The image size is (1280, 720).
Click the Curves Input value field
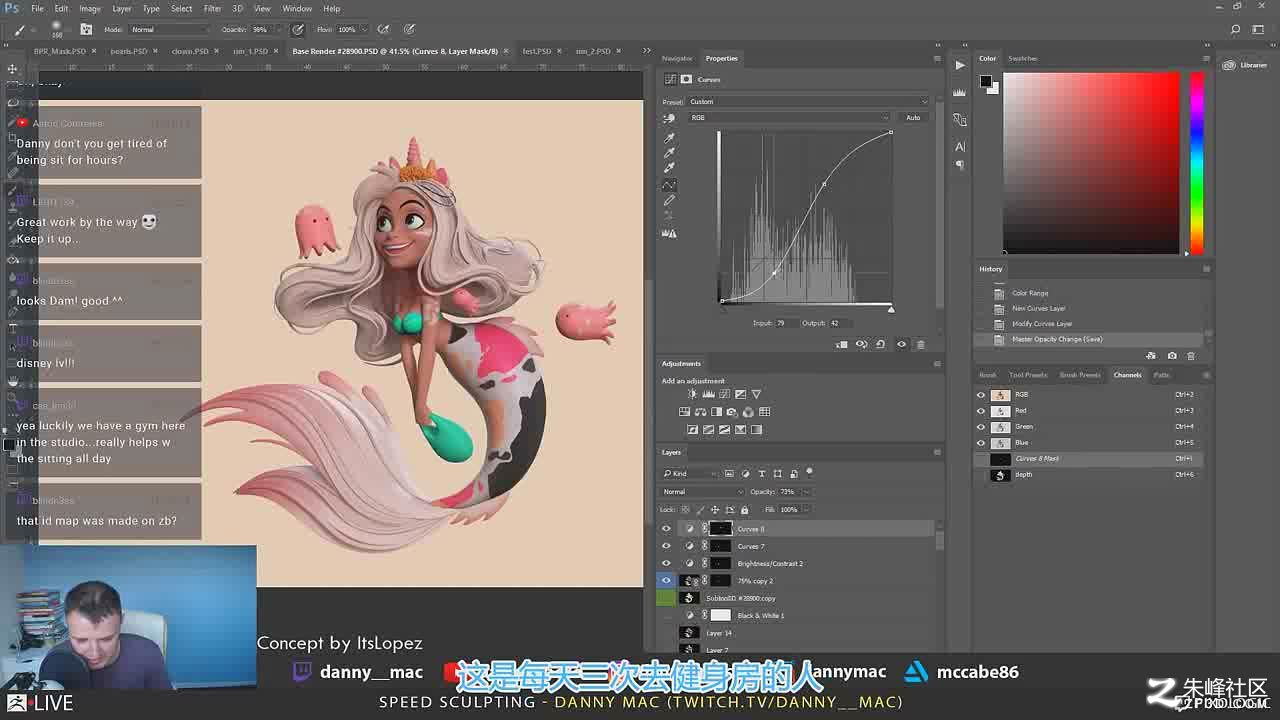(x=786, y=323)
